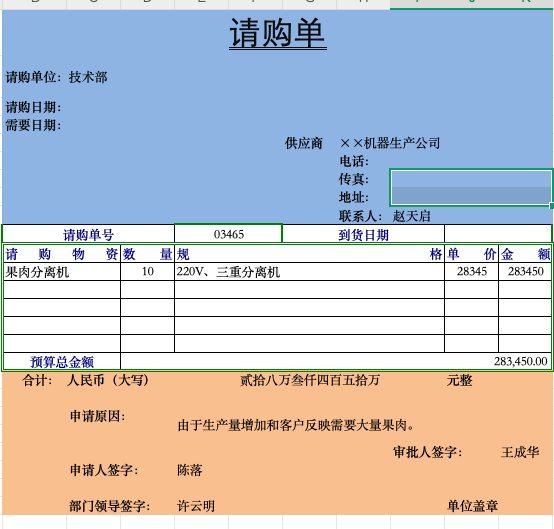The width and height of the screenshot is (554, 529).
Task: Click the uppercase amount 贰拾八万叁仟四百五拾万 cell
Action: [x=310, y=380]
